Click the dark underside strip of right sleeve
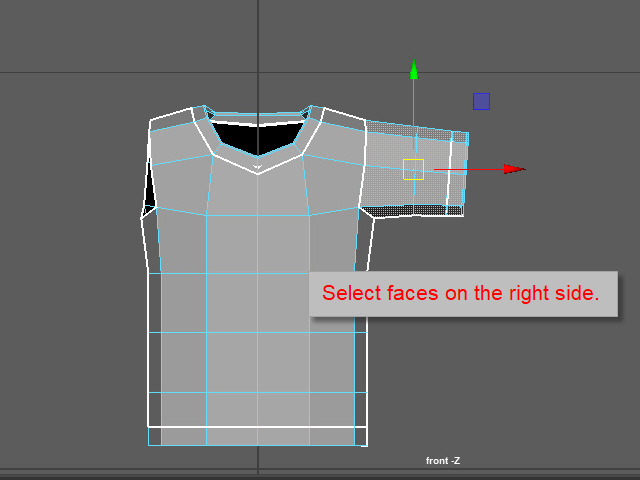 point(410,210)
